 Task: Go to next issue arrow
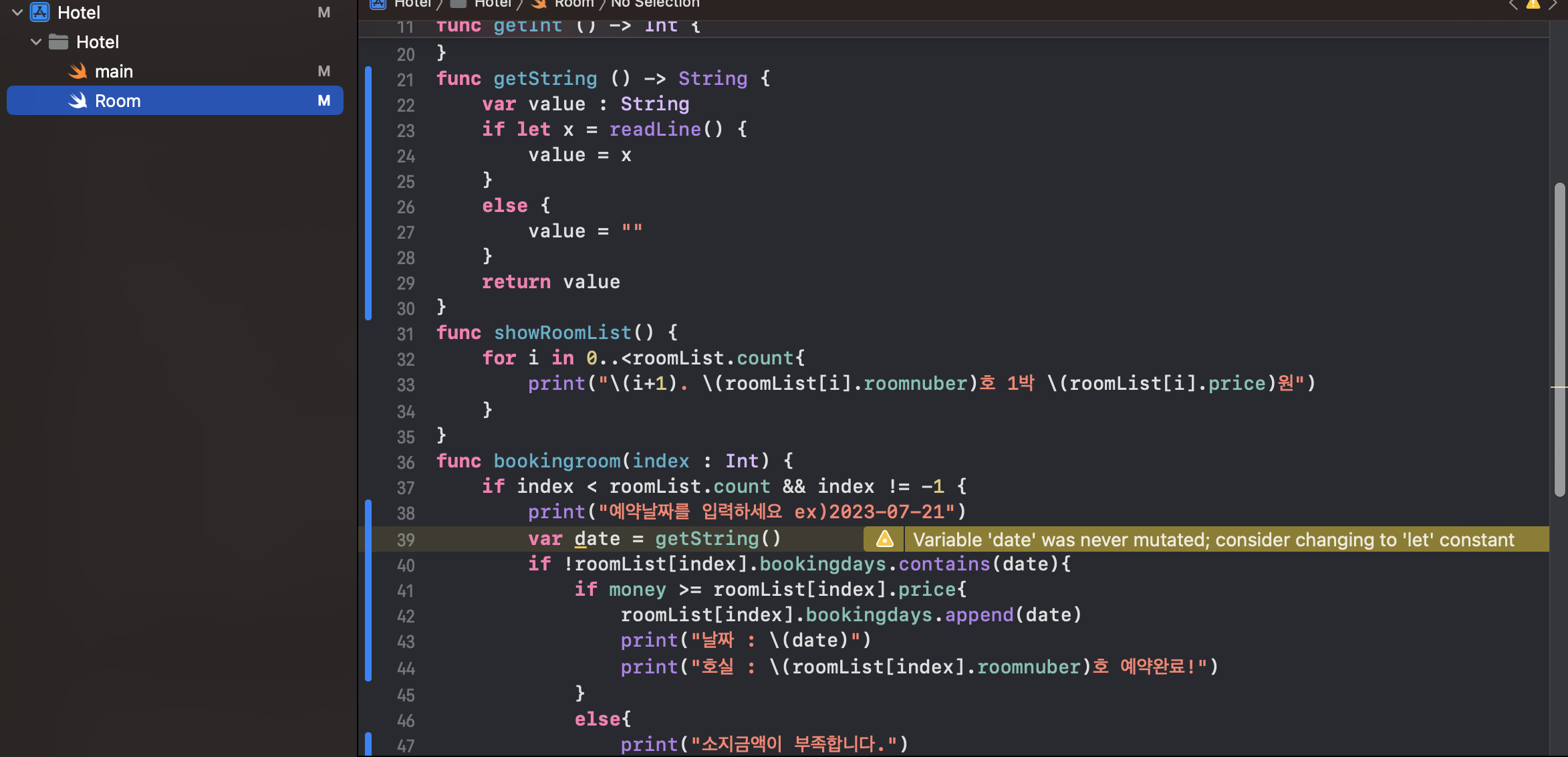pyautogui.click(x=1553, y=5)
